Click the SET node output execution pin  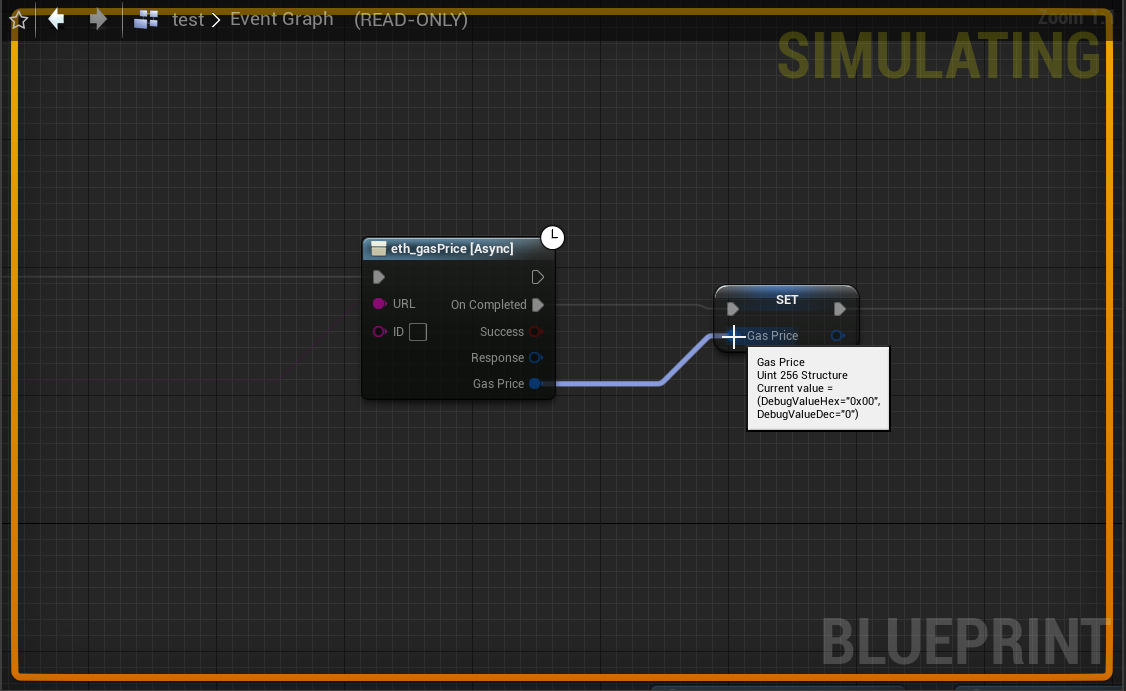click(x=840, y=309)
